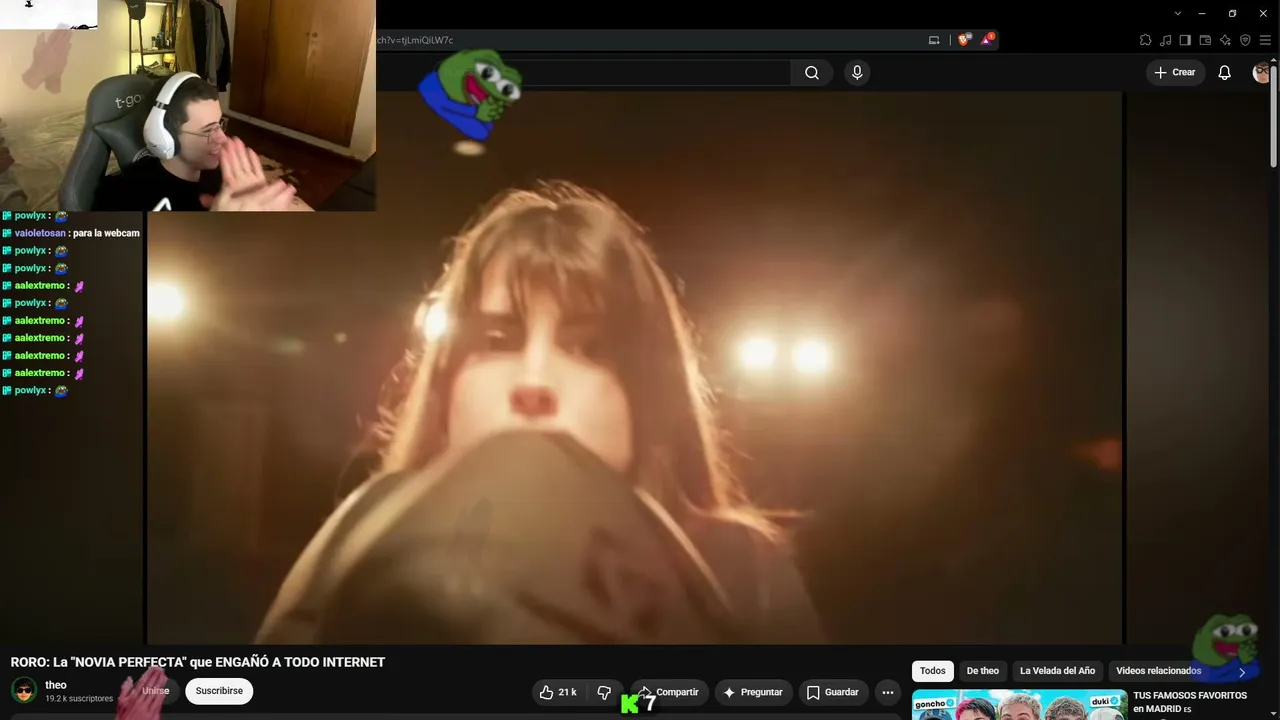Select the La Velada del Año chip

[1057, 671]
